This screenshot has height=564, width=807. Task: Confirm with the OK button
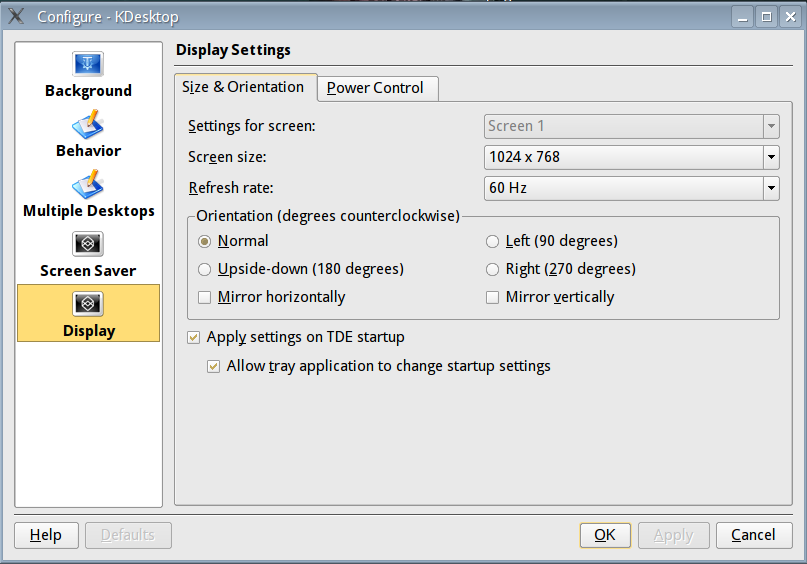coord(605,535)
